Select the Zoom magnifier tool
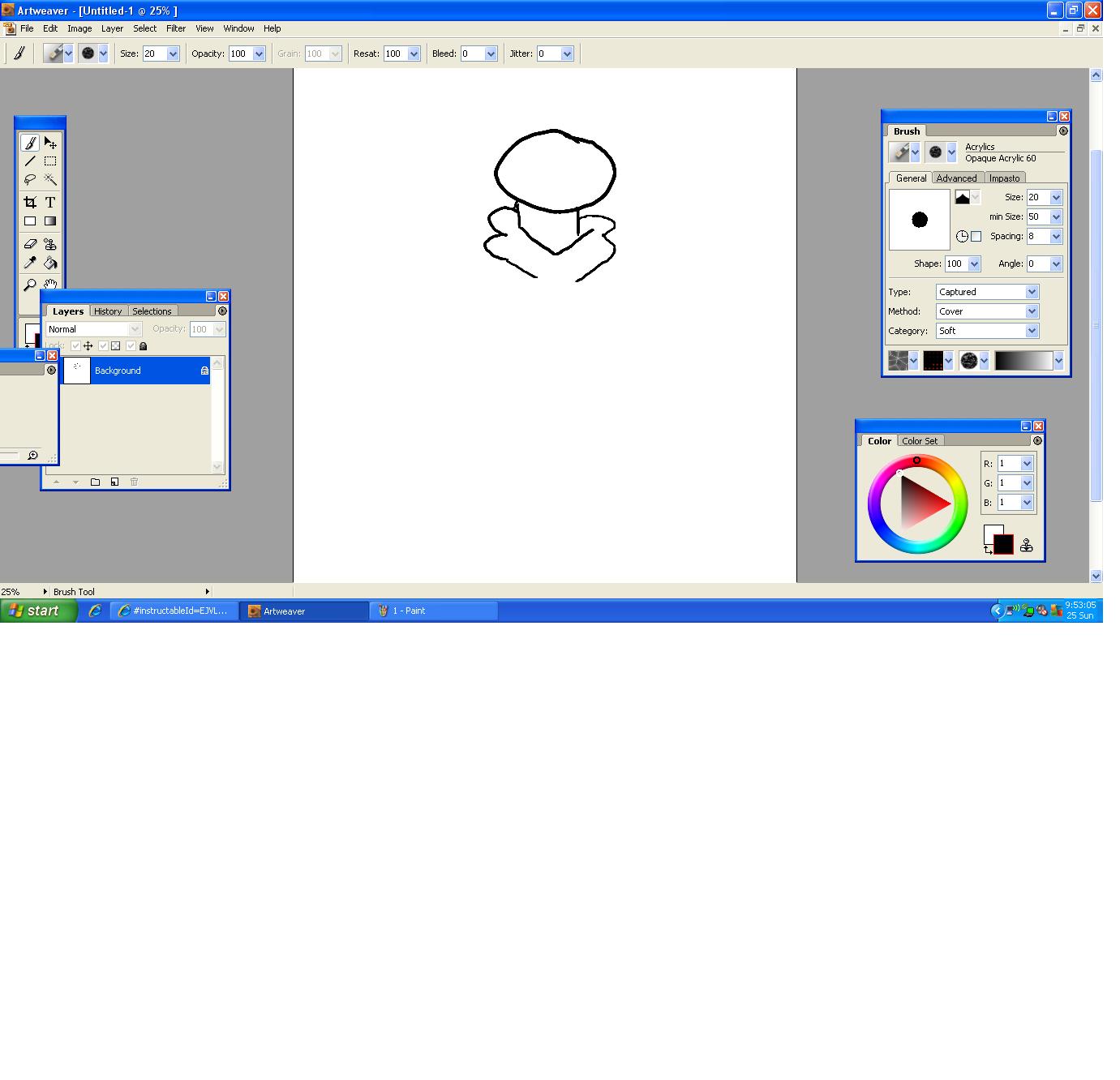The width and height of the screenshot is (1120, 1080). tap(30, 285)
